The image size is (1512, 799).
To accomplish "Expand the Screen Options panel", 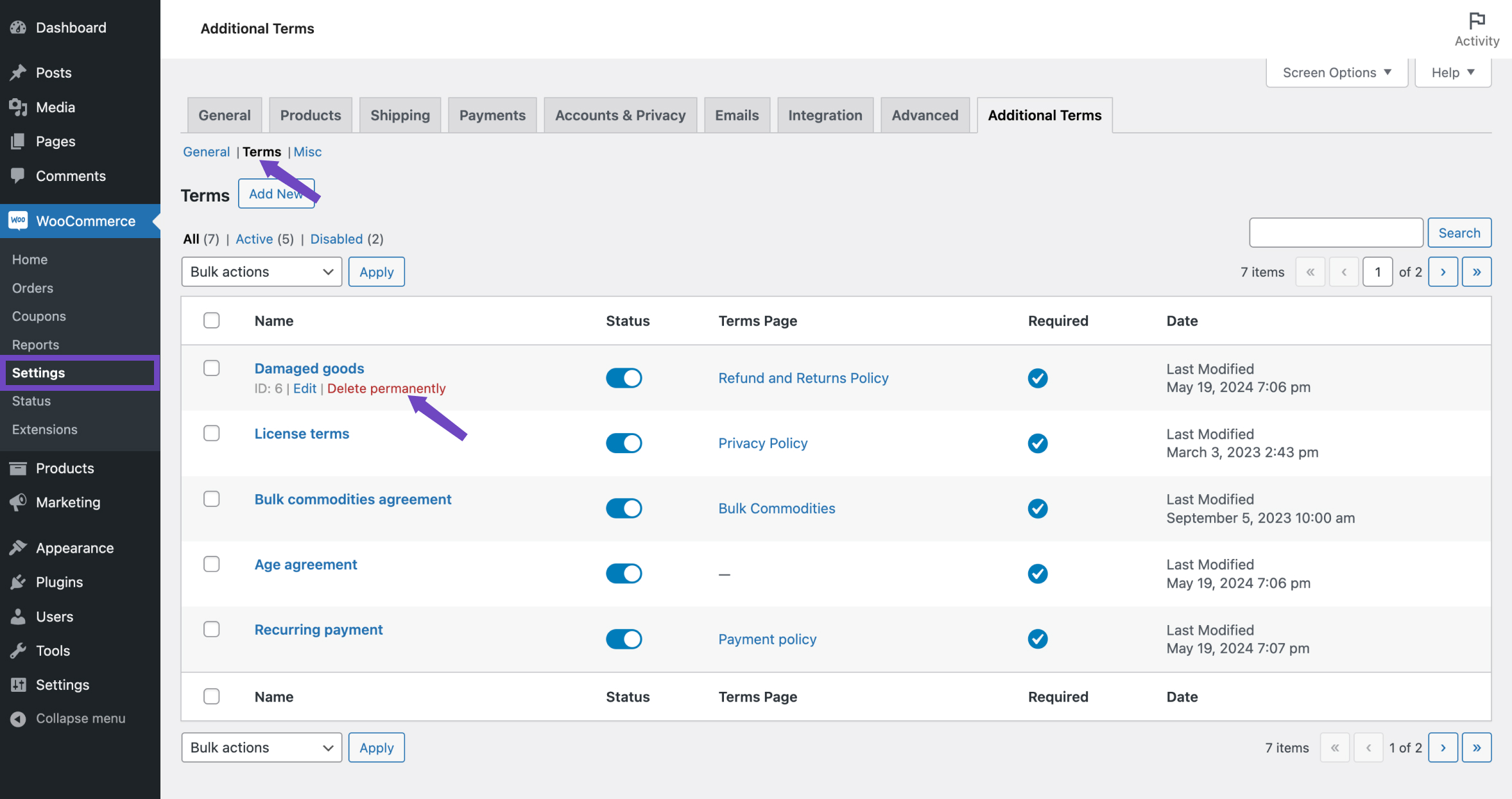I will [x=1336, y=72].
